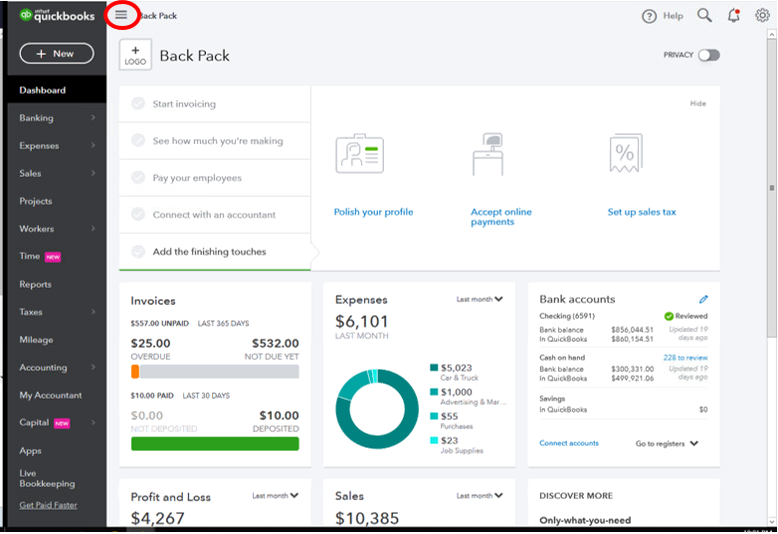The height and width of the screenshot is (534, 778).
Task: Expand the Expenses sidebar chevron
Action: [x=93, y=145]
